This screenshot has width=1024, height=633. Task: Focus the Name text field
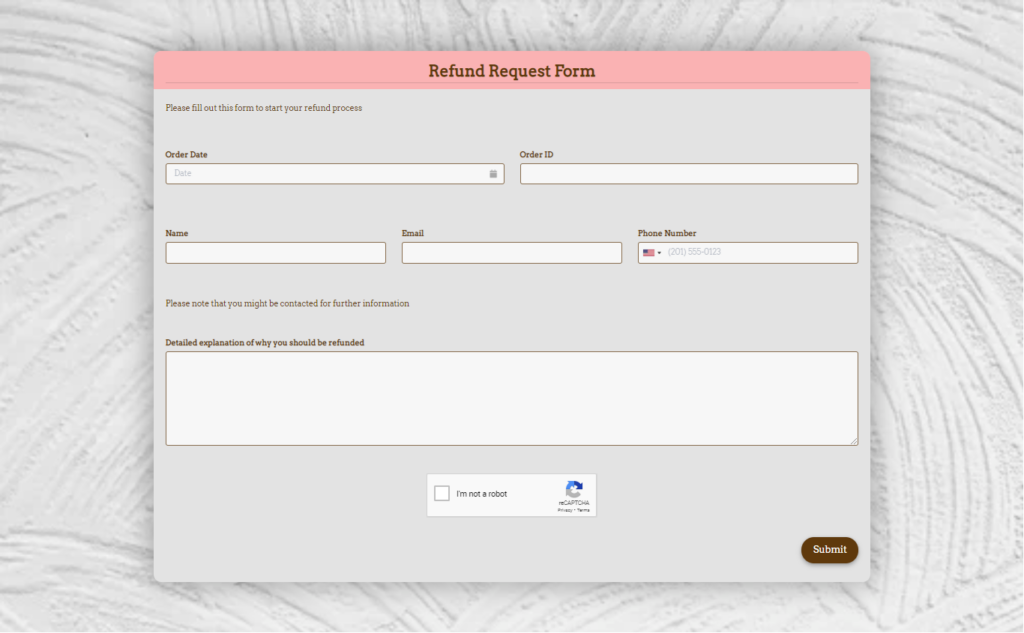pyautogui.click(x=276, y=253)
